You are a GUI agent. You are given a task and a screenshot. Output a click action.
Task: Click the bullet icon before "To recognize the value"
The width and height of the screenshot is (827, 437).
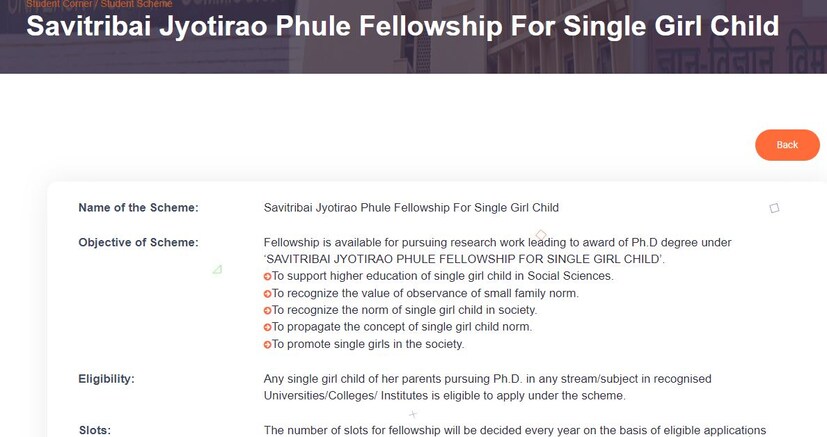tap(268, 293)
